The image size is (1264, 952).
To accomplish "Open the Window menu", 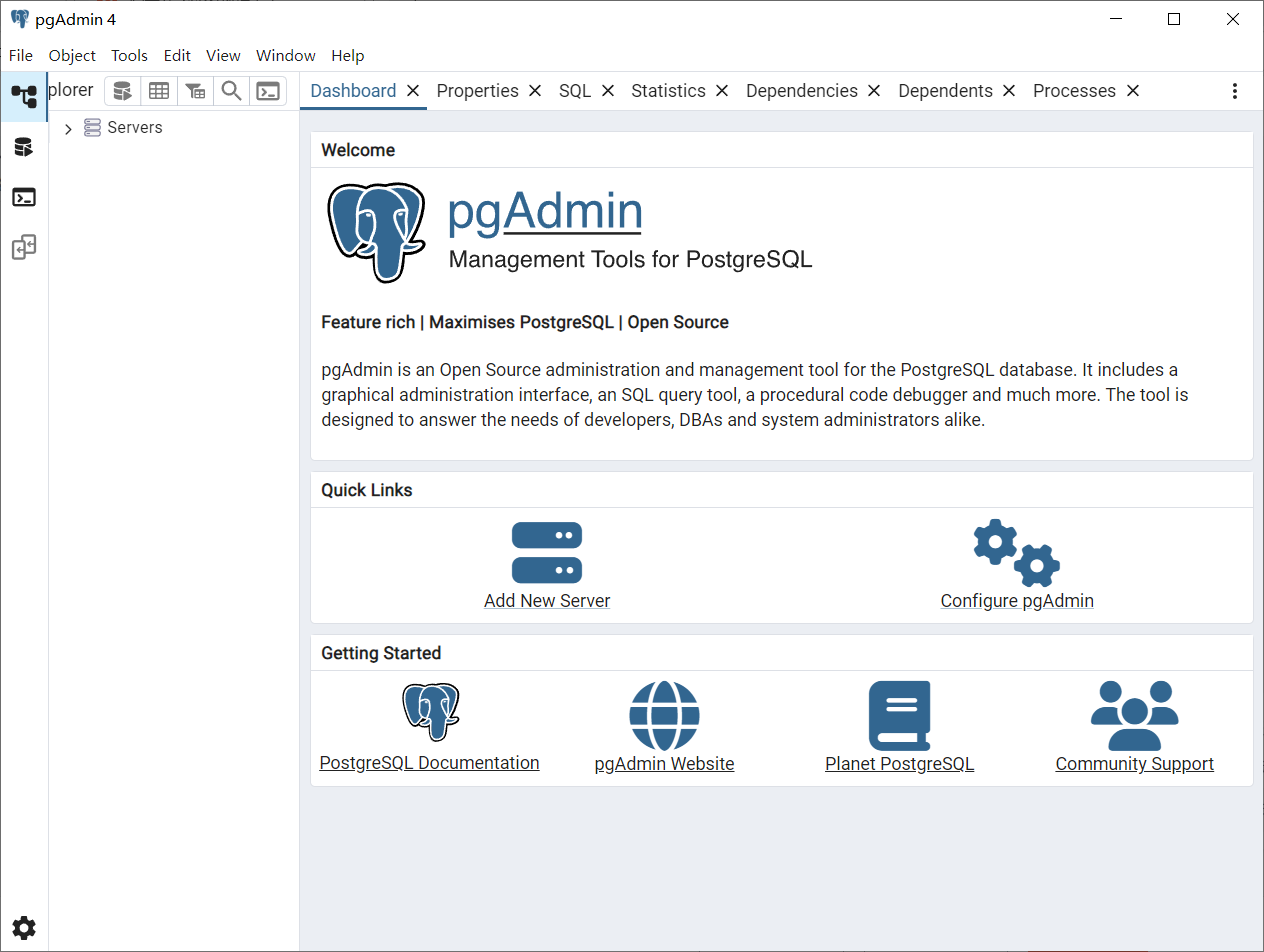I will point(285,56).
